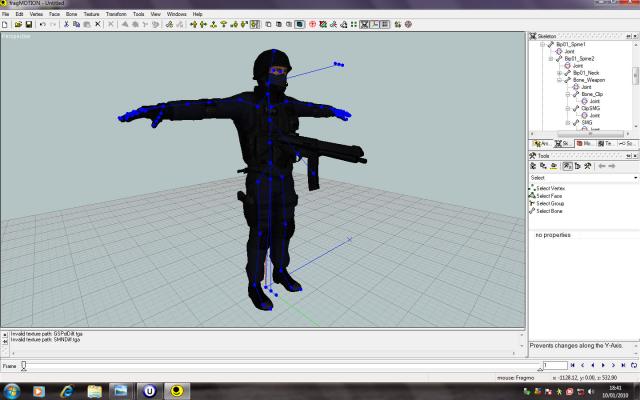The image size is (640, 400).
Task: Click the Undo arrow icon
Action: point(41,23)
